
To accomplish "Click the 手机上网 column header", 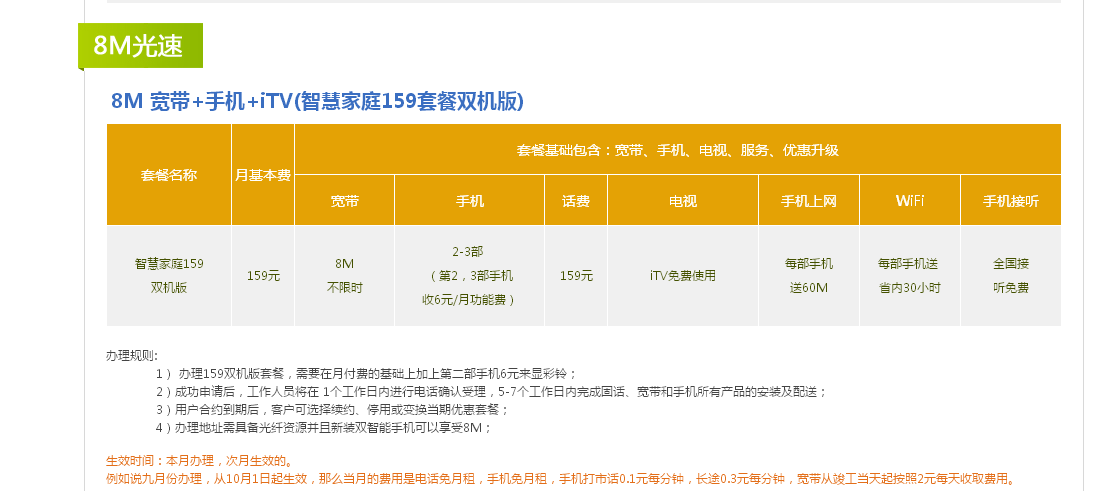I will 809,201.
